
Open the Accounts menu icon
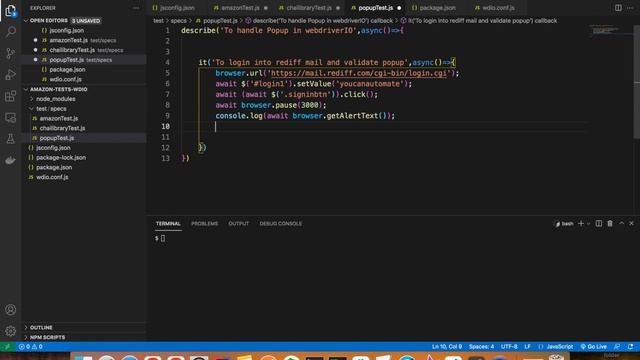tap(11, 310)
